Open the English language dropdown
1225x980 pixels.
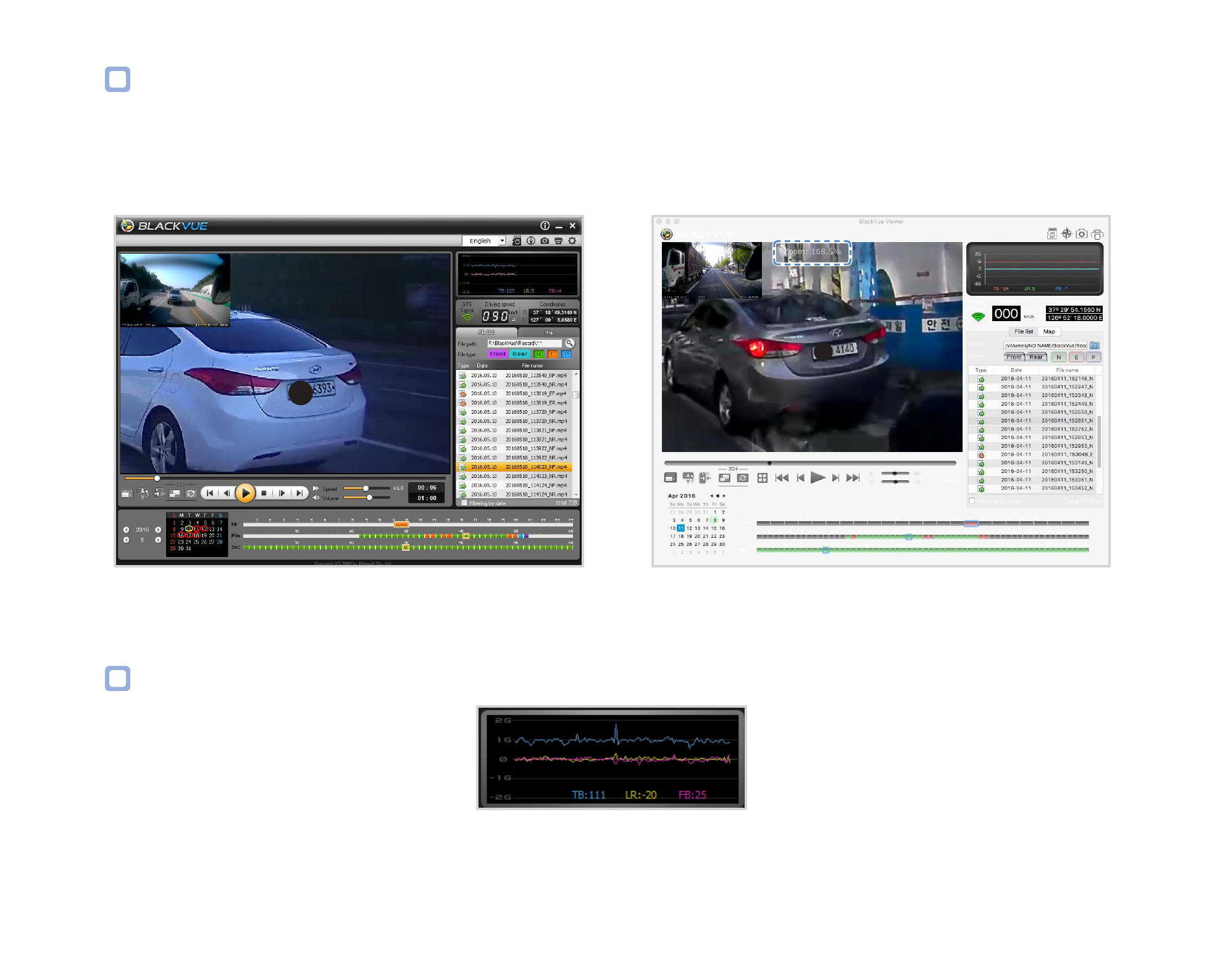[483, 241]
